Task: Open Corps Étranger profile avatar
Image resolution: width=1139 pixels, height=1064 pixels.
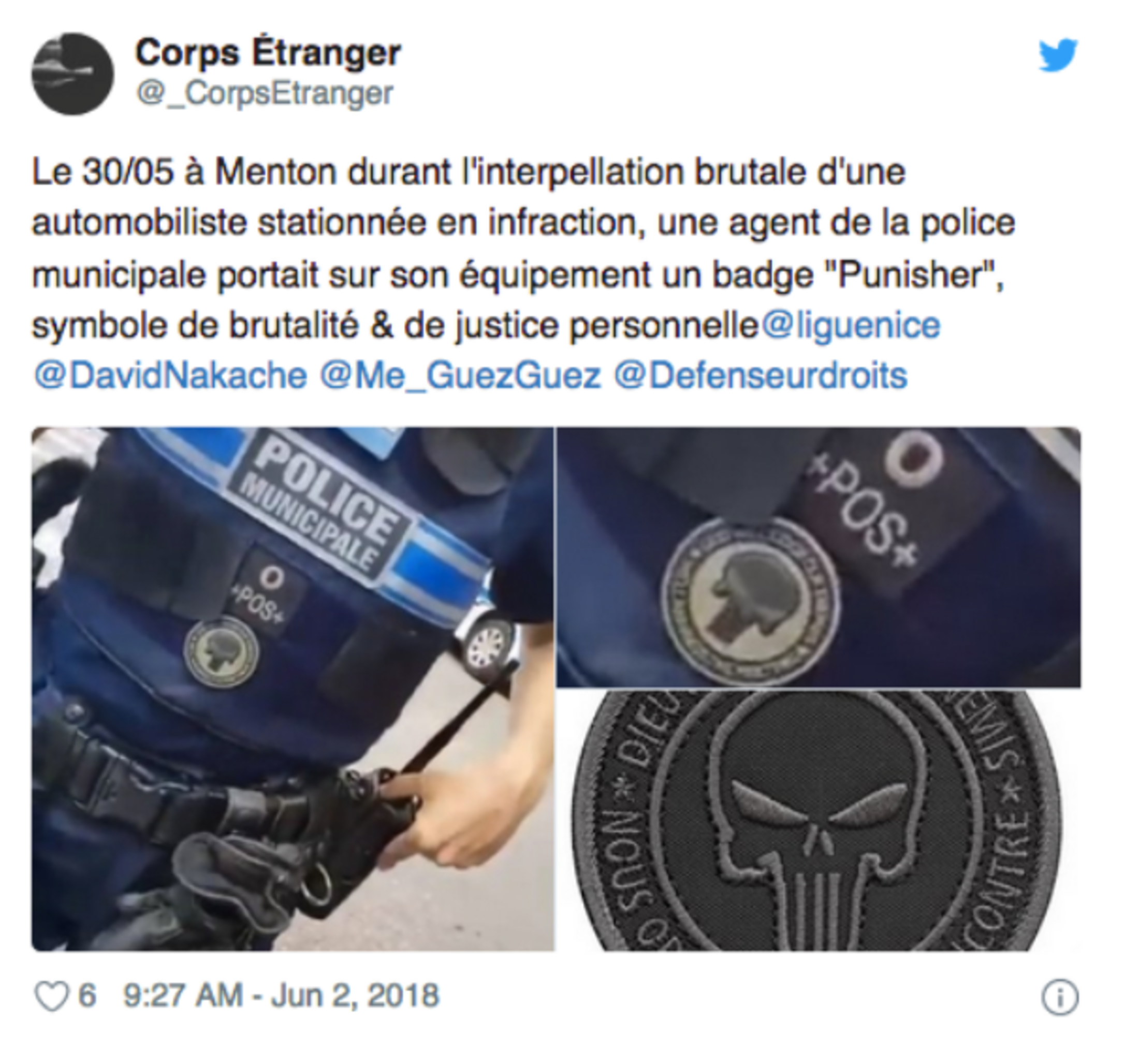Action: click(x=73, y=74)
